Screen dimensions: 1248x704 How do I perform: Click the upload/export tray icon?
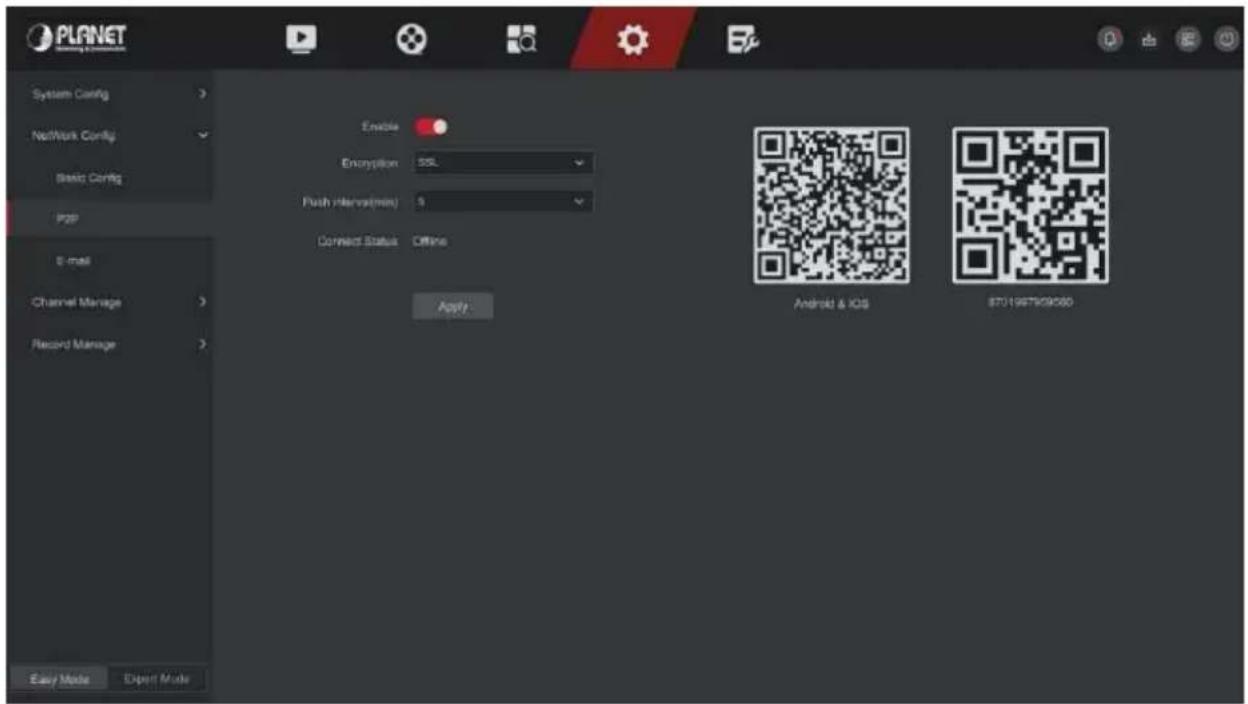1148,38
